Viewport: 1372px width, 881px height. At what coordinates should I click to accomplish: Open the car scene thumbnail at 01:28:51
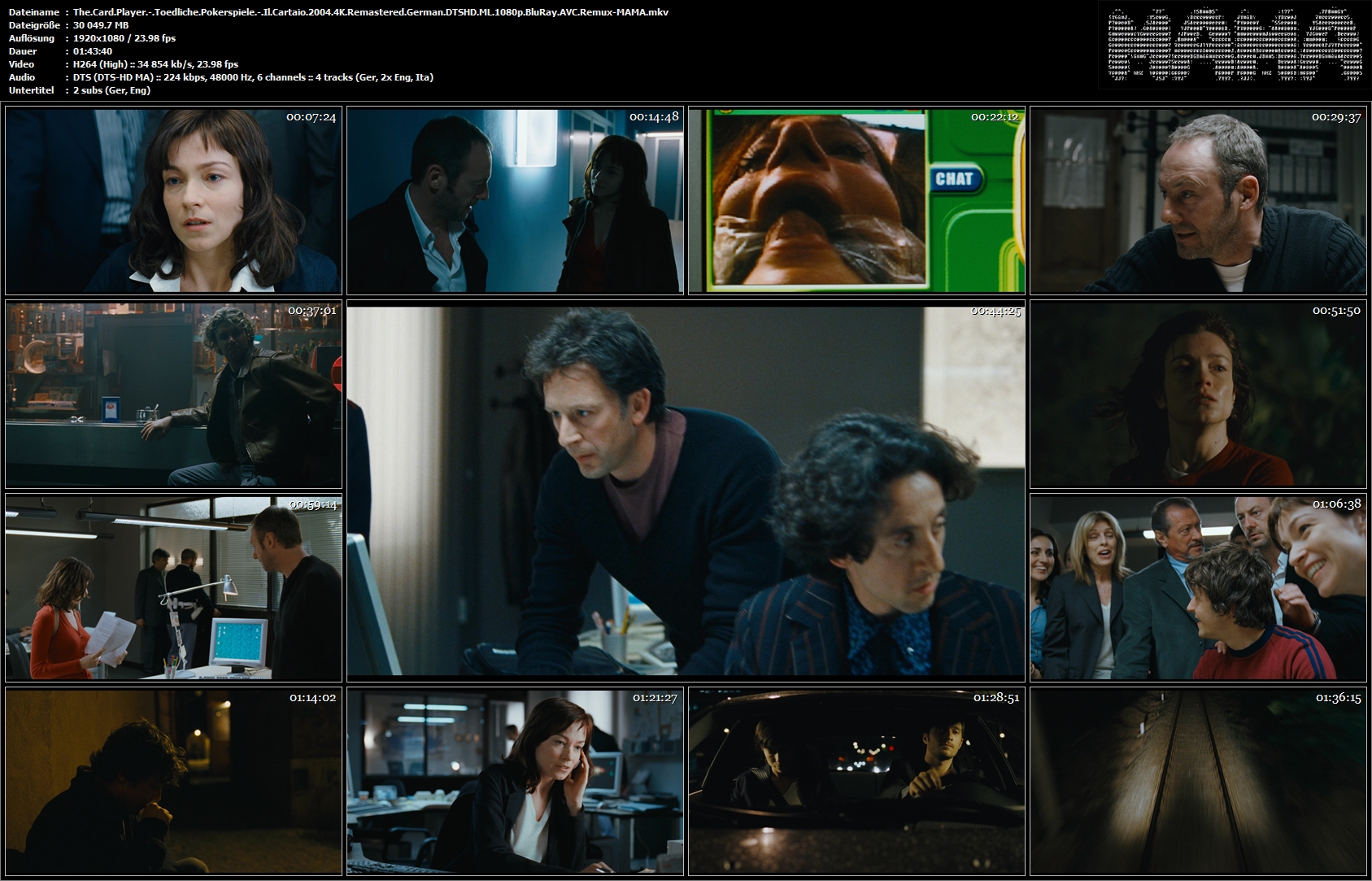856,781
